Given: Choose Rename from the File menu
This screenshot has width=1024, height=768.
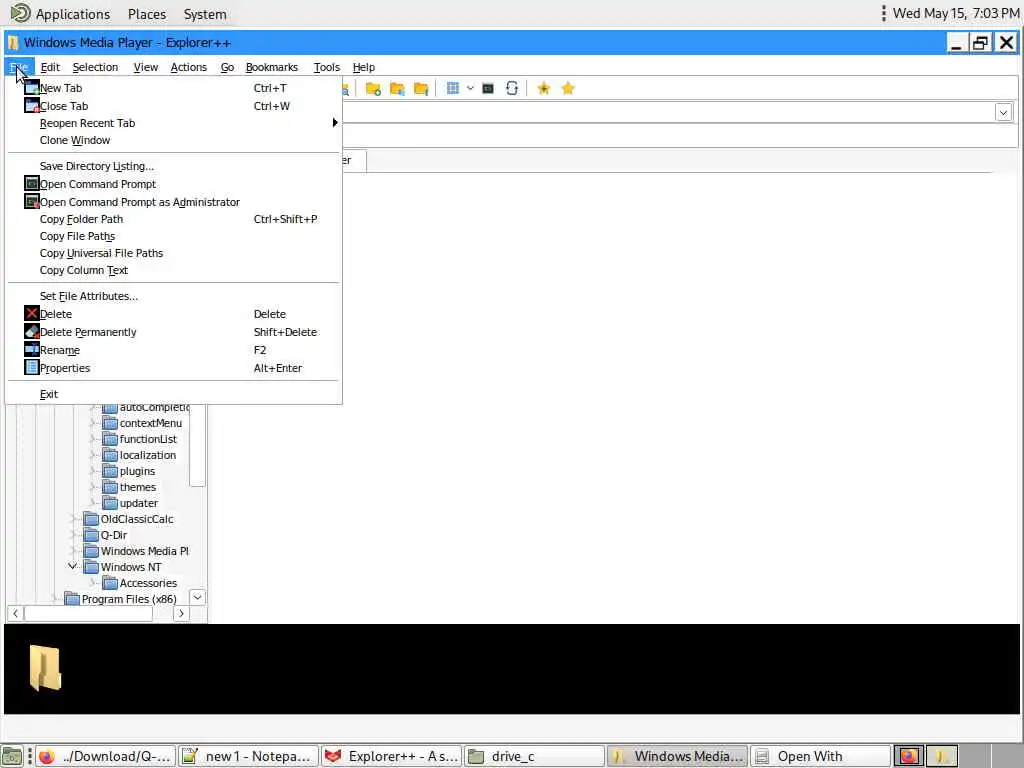Looking at the screenshot, I should (173, 350).
